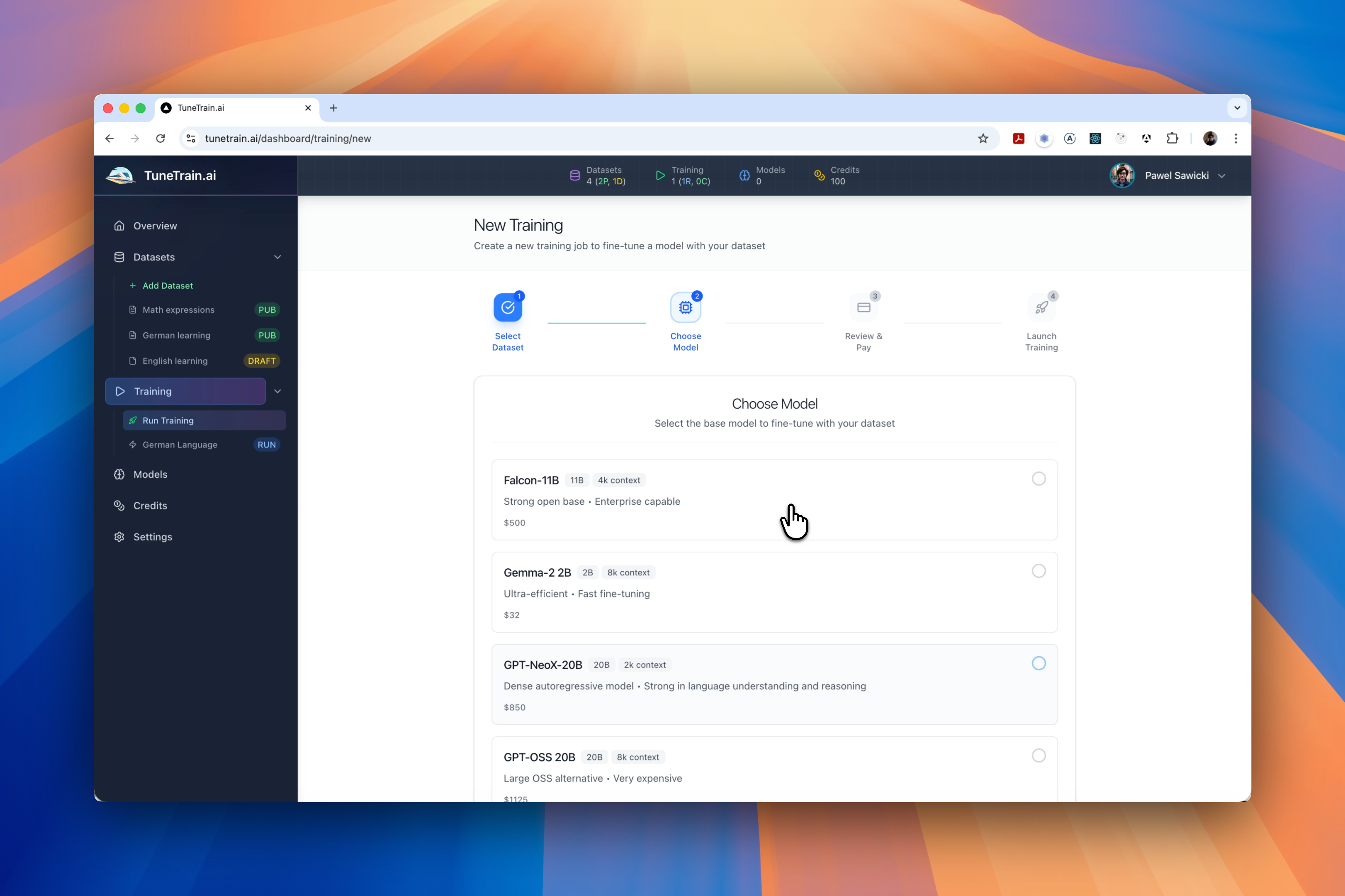Click the Add Dataset link

pos(168,286)
